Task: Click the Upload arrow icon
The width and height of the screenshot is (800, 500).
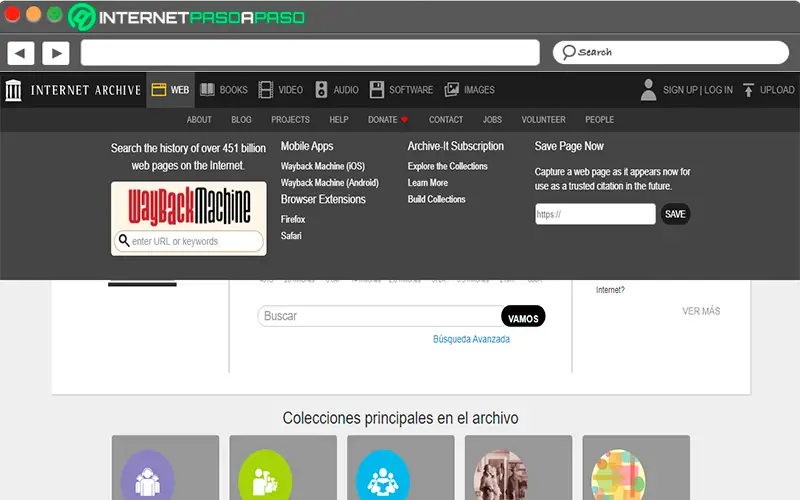Action: pyautogui.click(x=748, y=90)
